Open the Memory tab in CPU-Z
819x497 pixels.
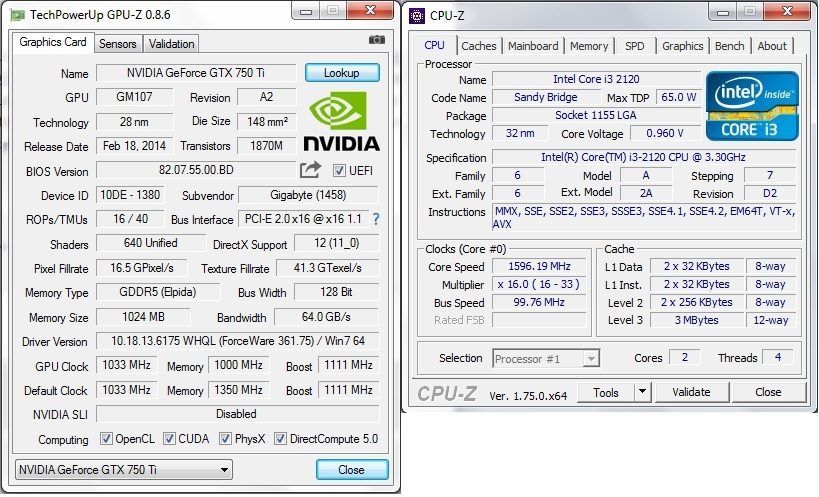(x=589, y=46)
